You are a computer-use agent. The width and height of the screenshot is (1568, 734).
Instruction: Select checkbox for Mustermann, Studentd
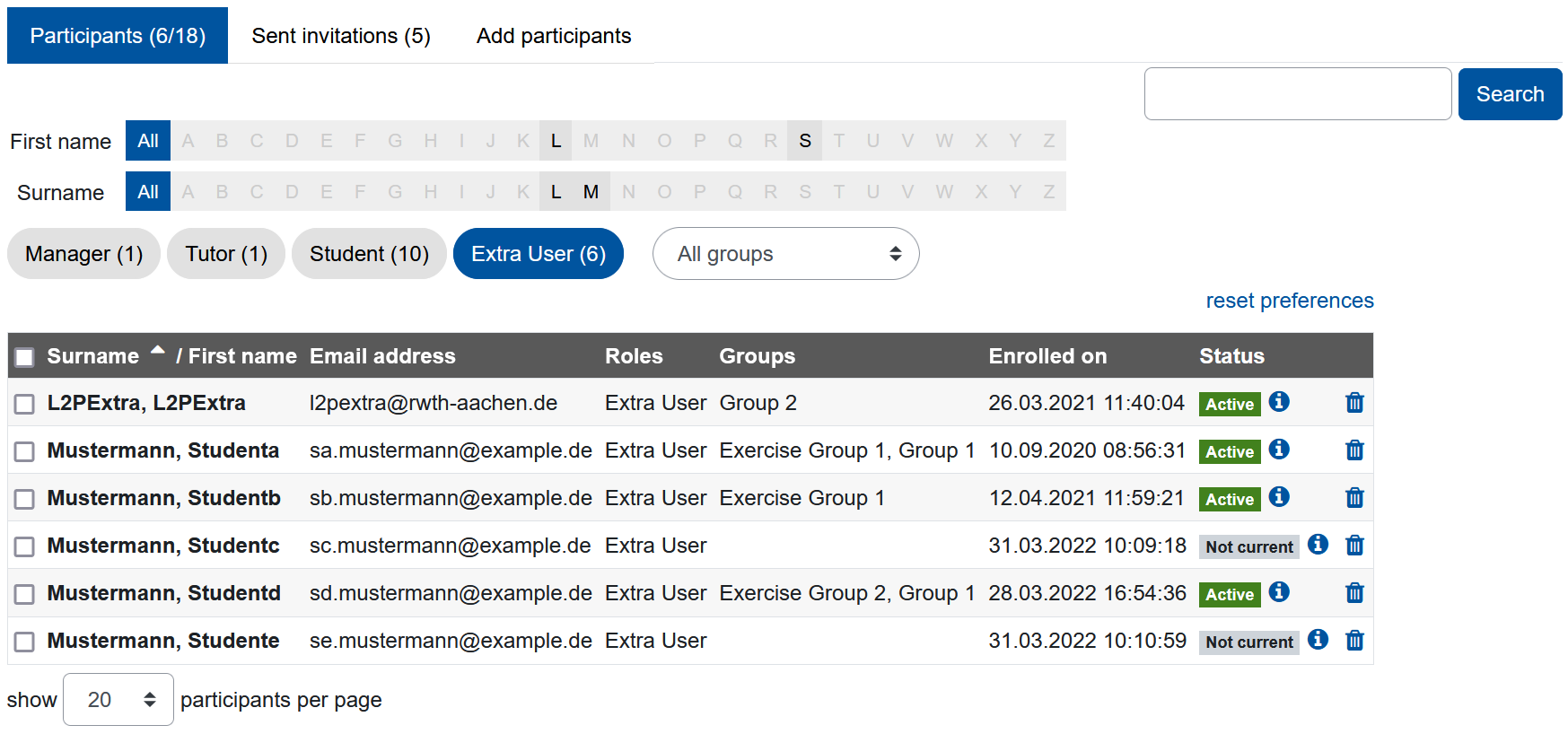pos(24,595)
